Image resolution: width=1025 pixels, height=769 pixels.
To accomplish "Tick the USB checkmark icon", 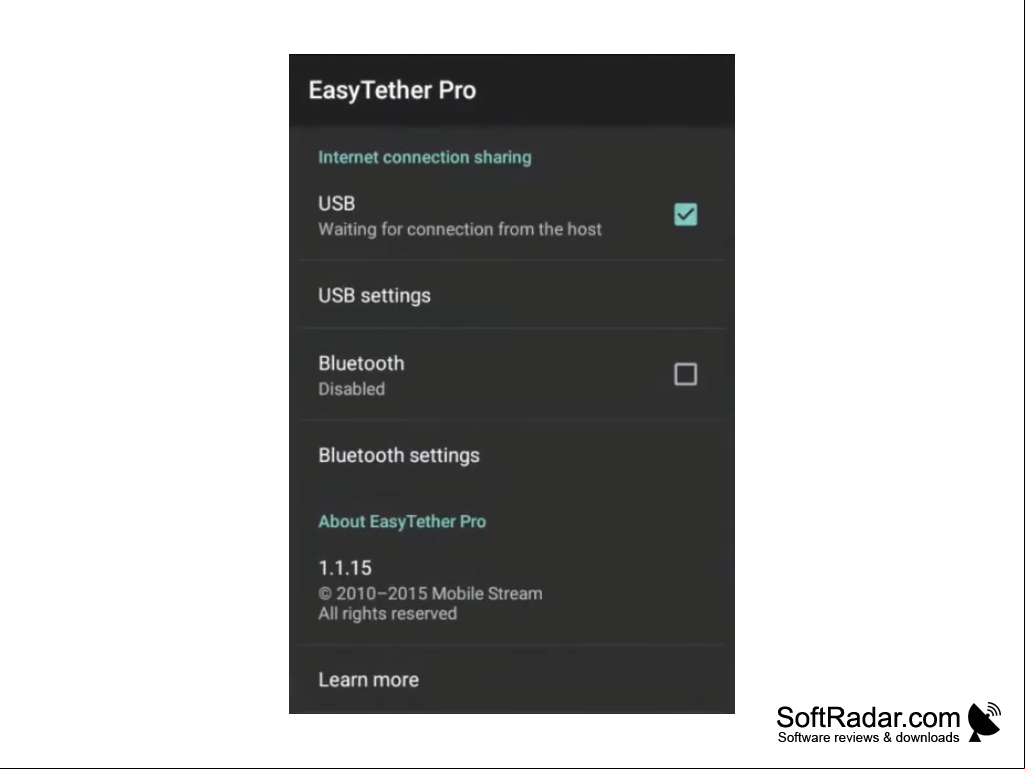I will pyautogui.click(x=685, y=214).
